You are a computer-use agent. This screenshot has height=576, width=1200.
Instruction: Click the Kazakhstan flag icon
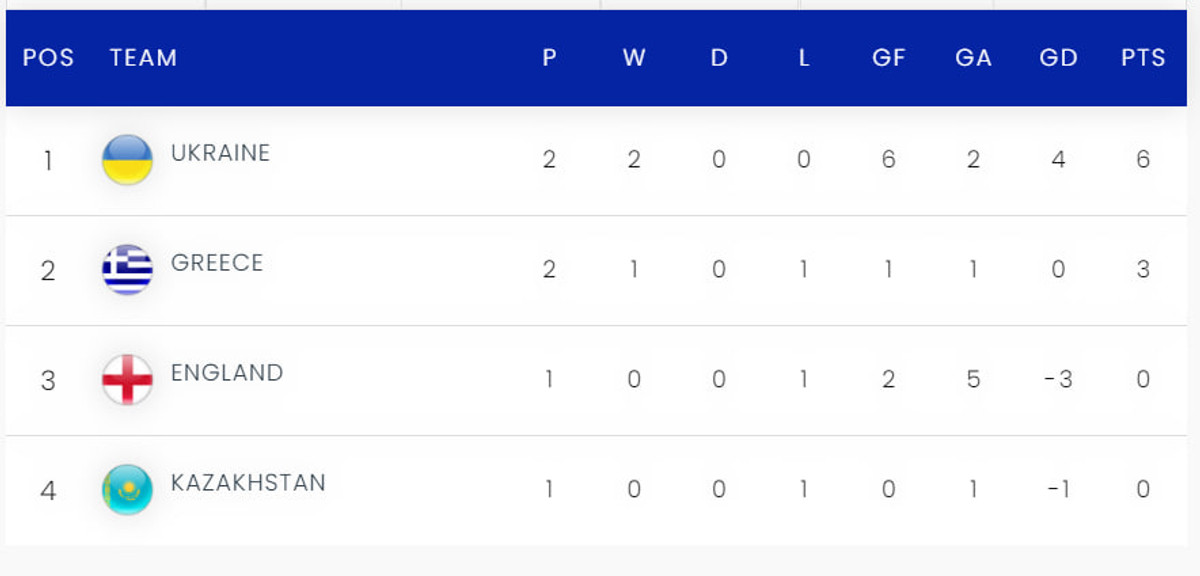tap(127, 490)
